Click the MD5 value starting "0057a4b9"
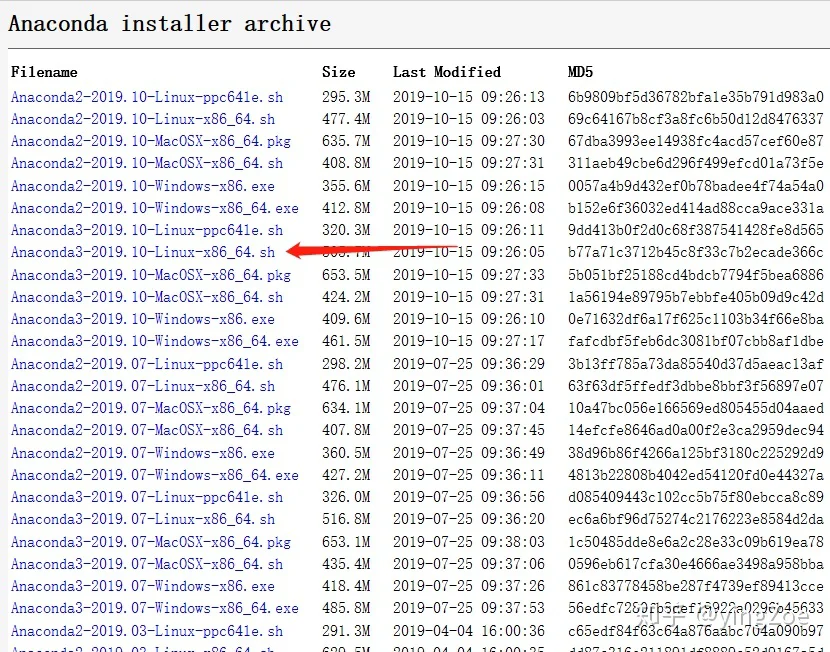This screenshot has width=830, height=652. 696,186
